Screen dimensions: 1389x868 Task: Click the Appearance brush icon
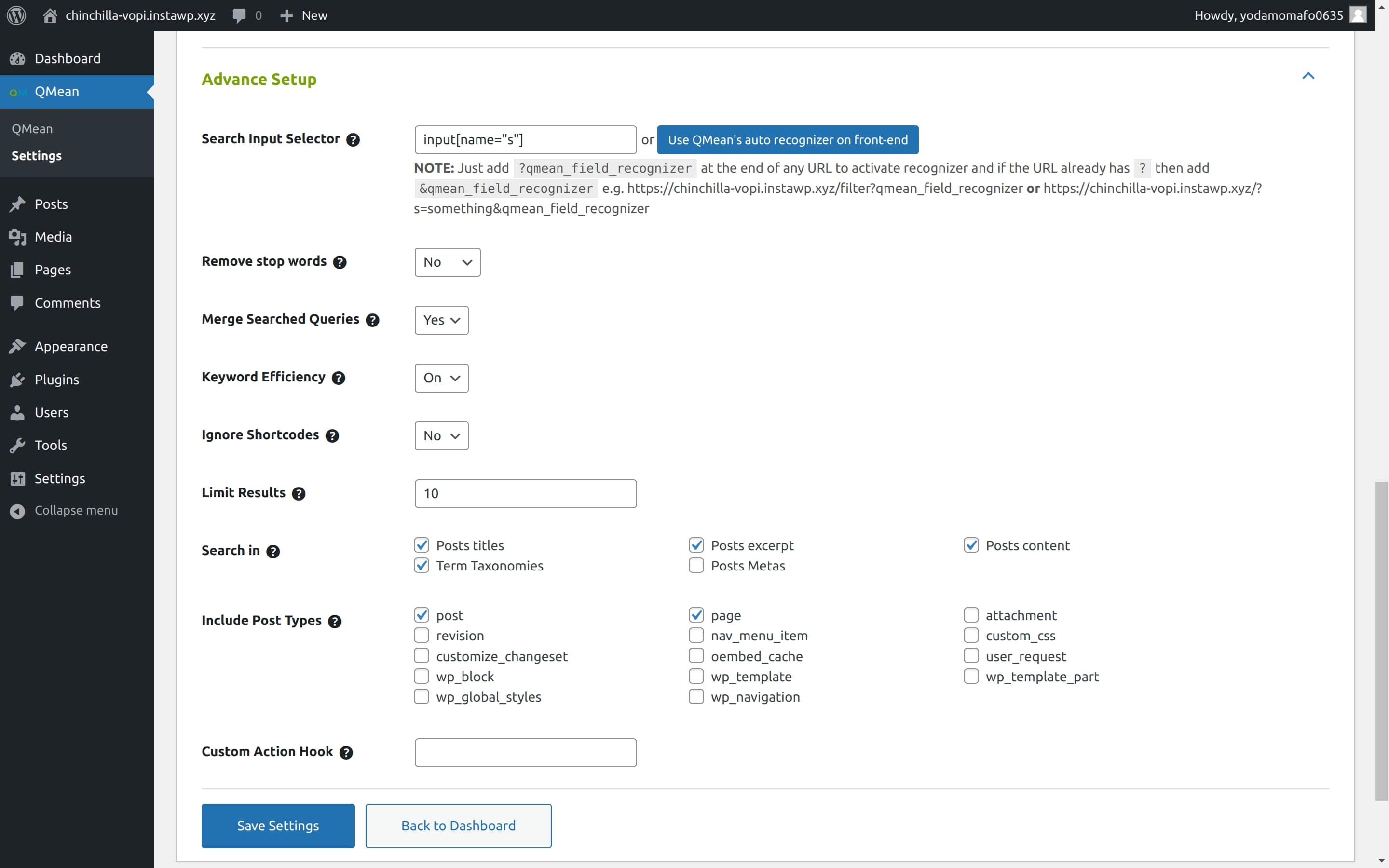coord(17,346)
